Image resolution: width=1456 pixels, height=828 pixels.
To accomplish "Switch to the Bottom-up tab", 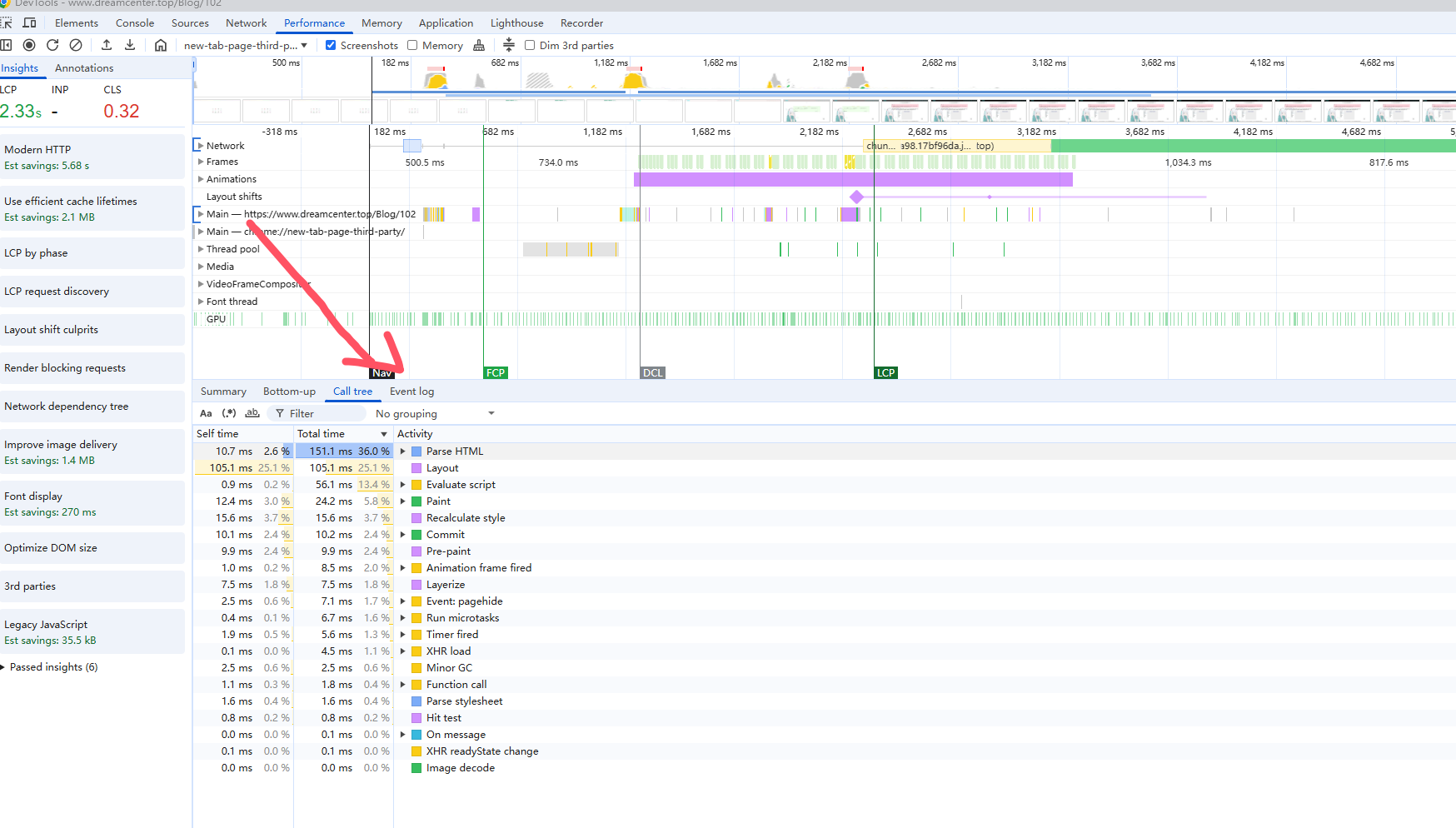I will click(289, 392).
